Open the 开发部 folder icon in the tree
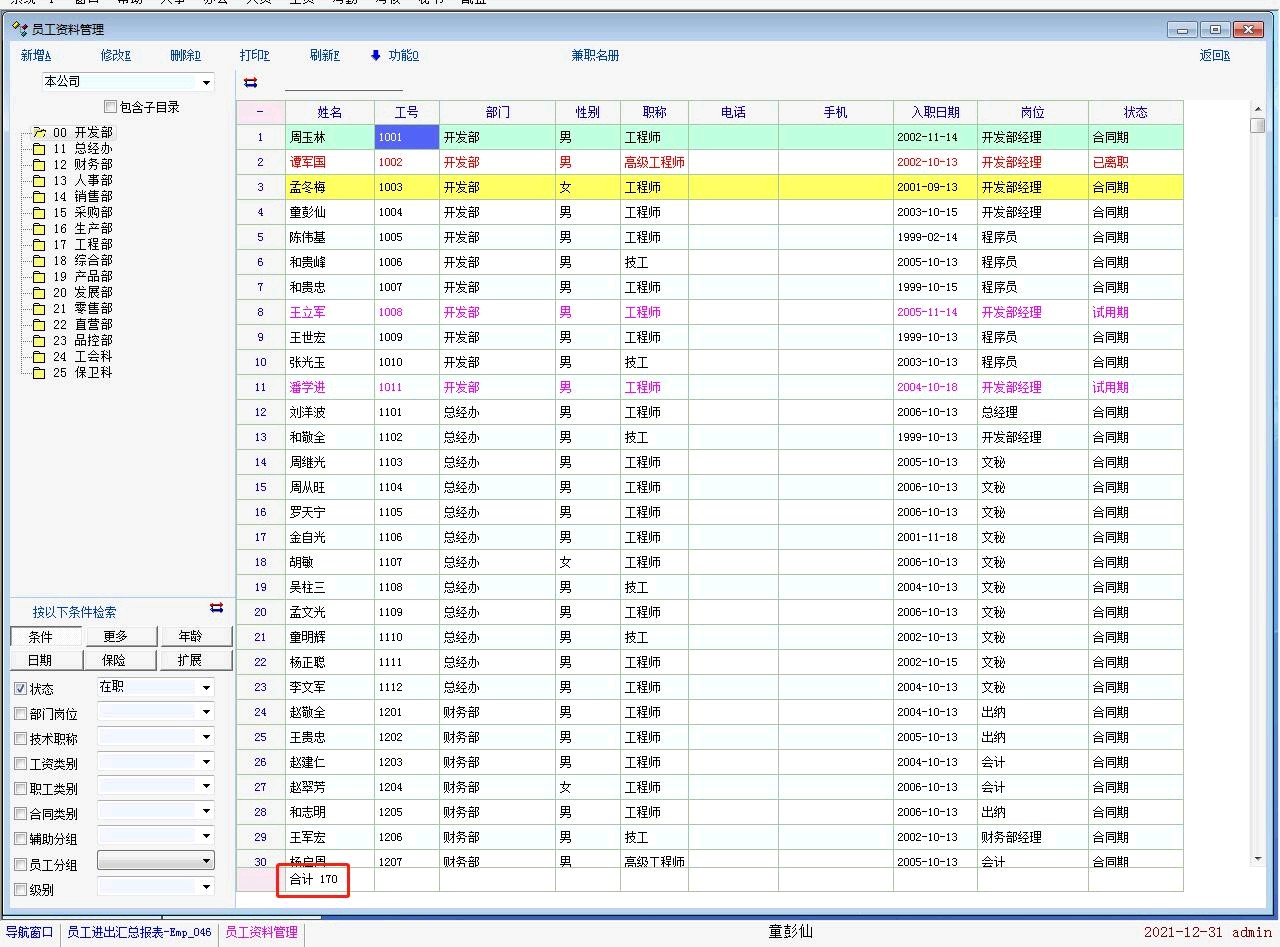 point(39,132)
